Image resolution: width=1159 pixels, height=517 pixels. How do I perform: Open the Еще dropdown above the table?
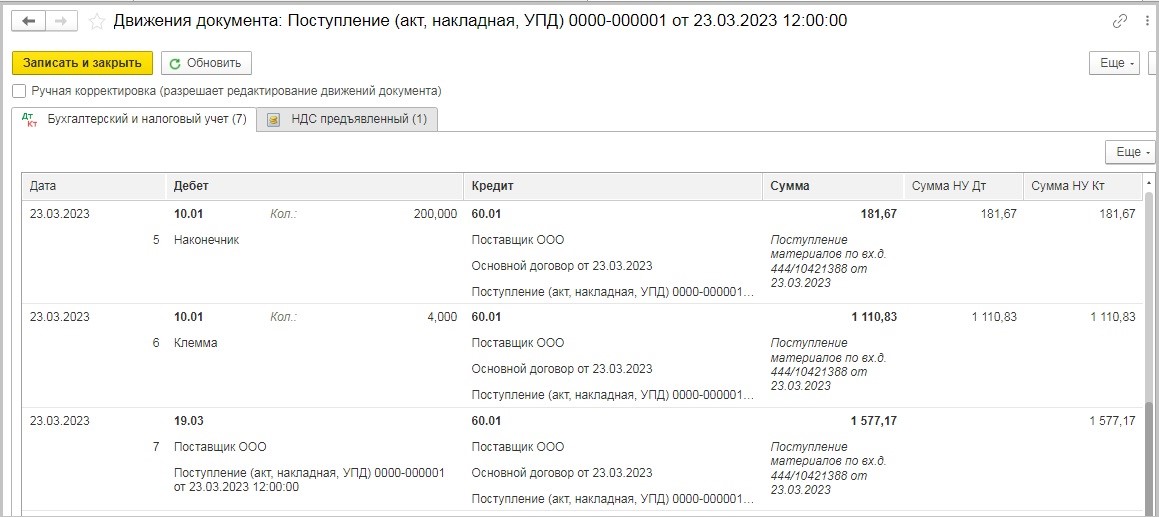point(1129,152)
